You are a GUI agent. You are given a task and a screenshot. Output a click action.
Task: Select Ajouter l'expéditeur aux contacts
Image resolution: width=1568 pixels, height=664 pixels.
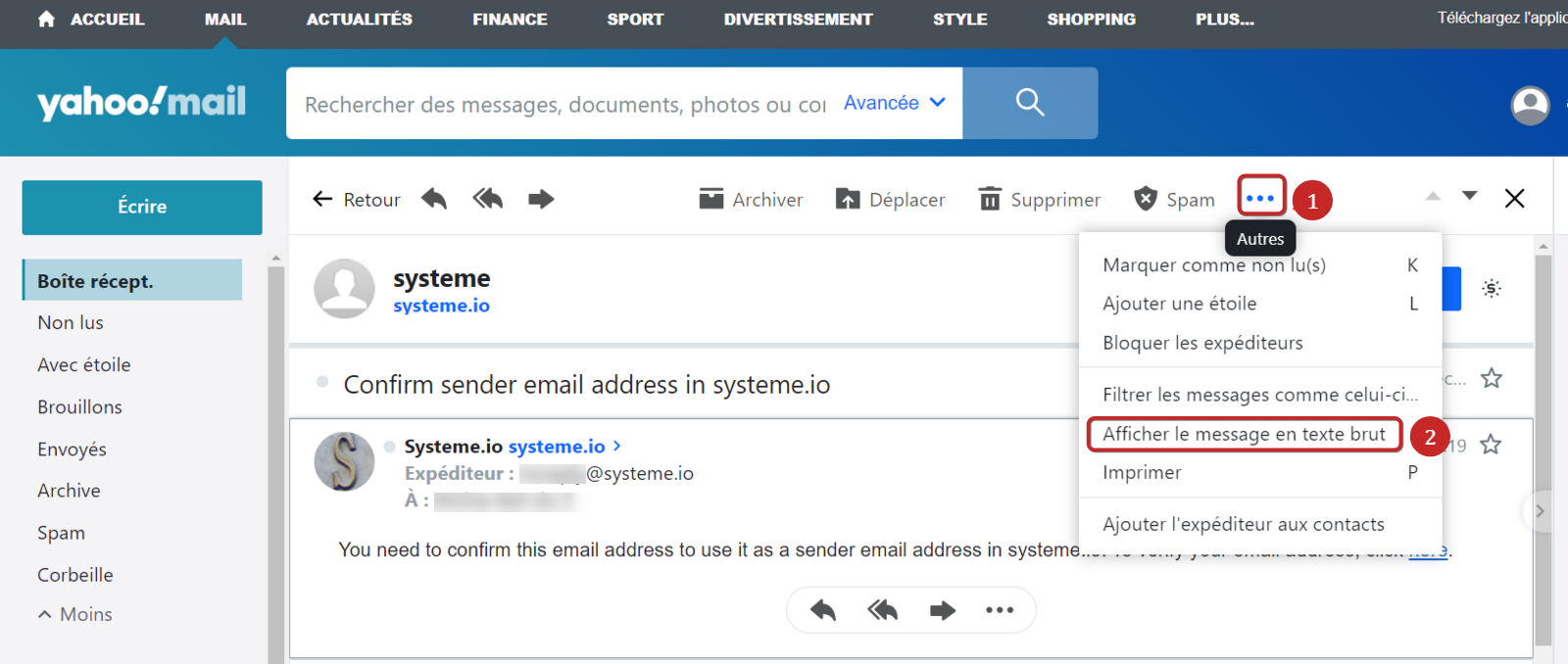pos(1260,524)
